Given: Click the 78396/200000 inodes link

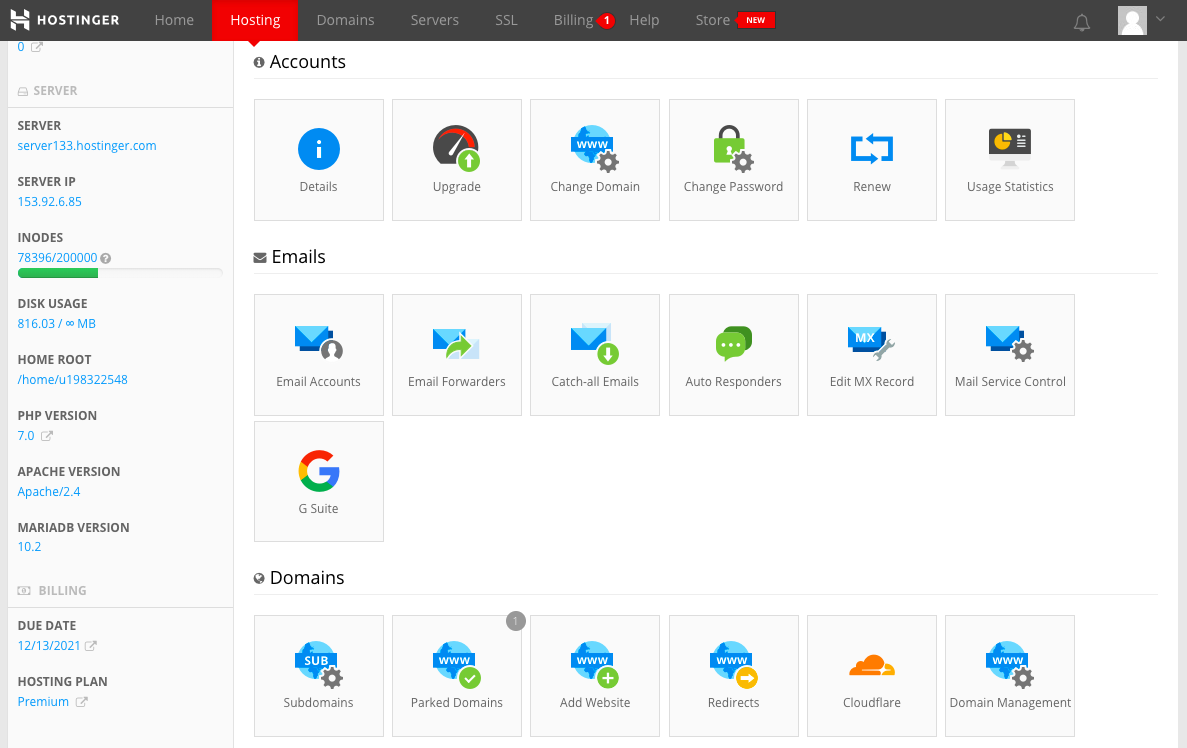Looking at the screenshot, I should pos(58,257).
